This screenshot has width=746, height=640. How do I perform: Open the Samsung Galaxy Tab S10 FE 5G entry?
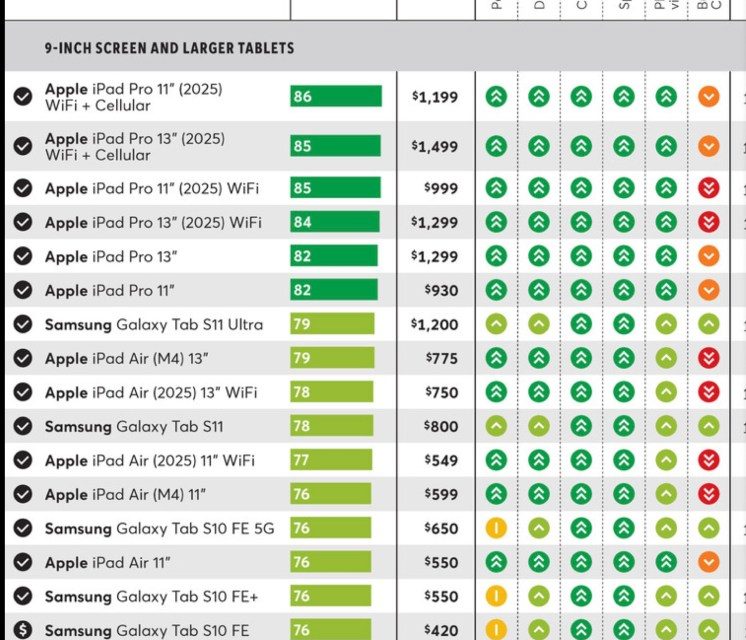[x=159, y=528]
